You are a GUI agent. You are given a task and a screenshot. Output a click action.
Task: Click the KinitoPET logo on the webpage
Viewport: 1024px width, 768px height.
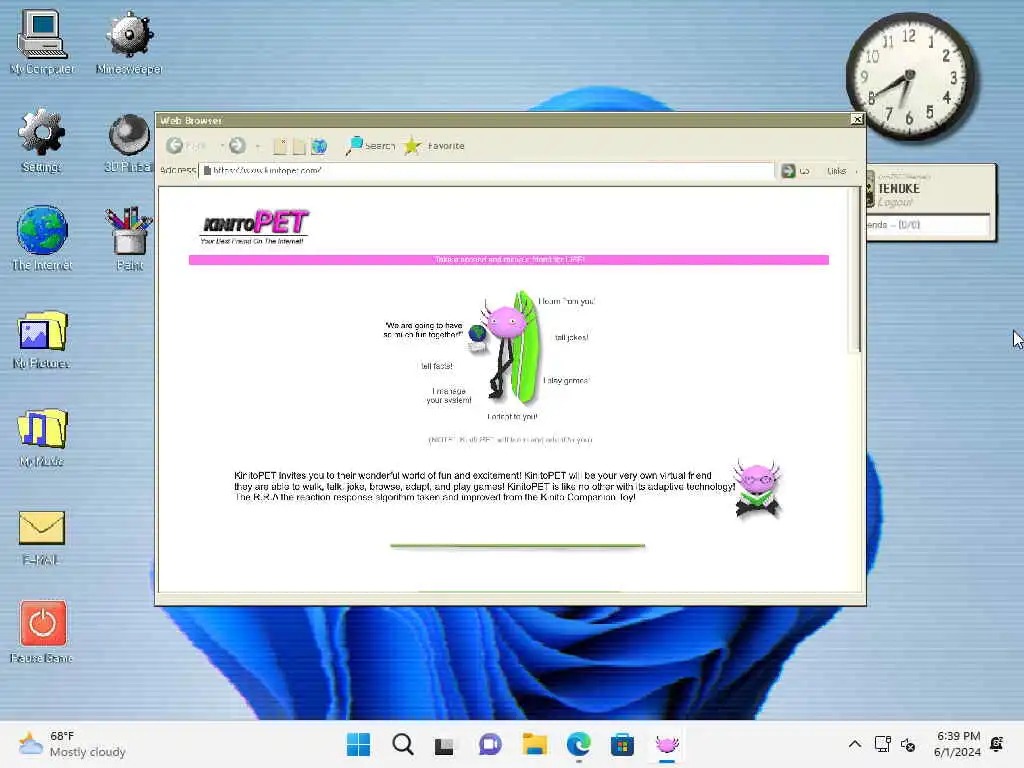[253, 227]
